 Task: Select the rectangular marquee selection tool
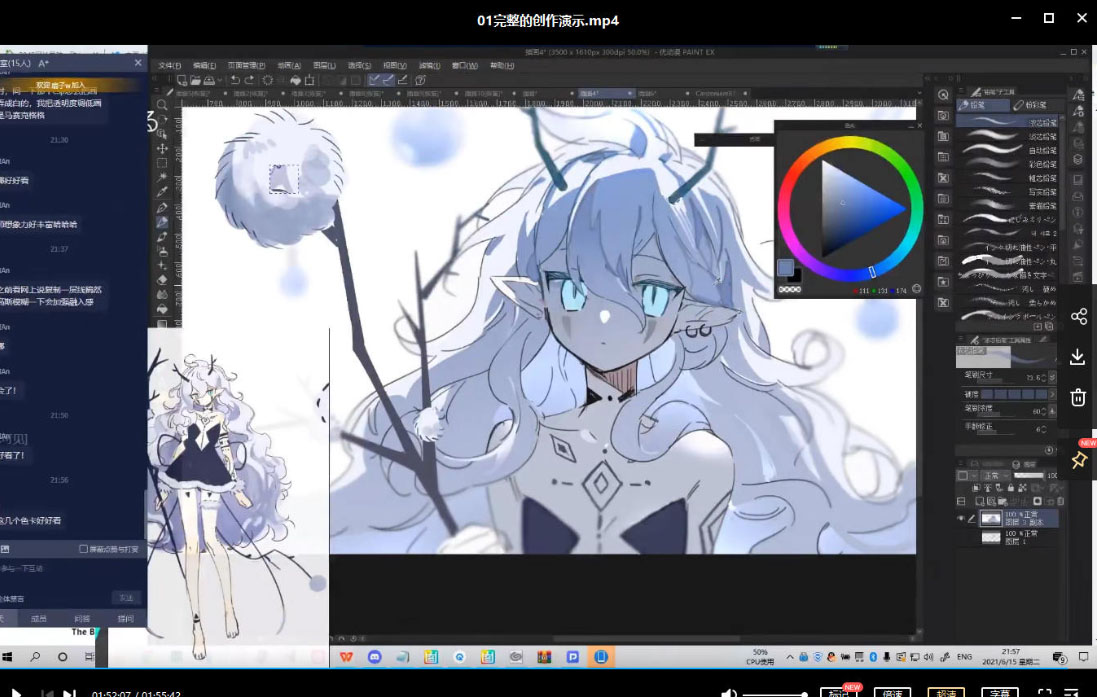point(162,163)
